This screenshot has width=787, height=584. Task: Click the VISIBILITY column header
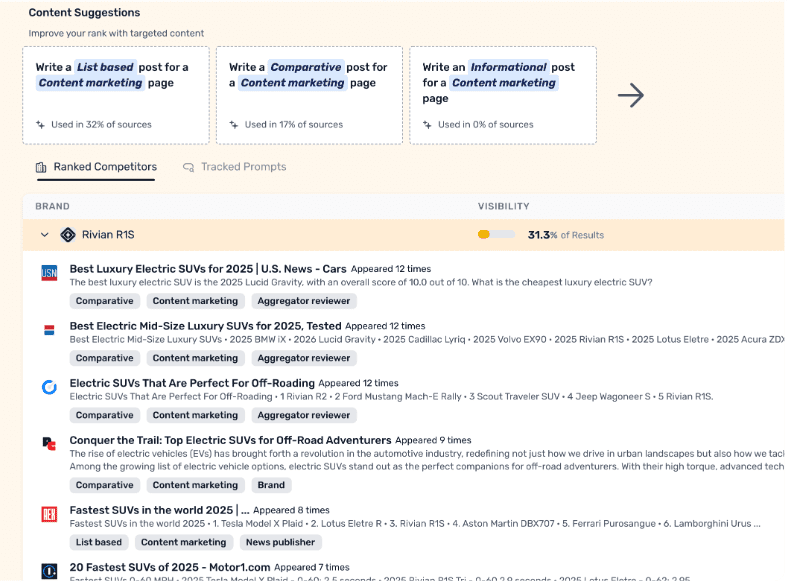503,207
